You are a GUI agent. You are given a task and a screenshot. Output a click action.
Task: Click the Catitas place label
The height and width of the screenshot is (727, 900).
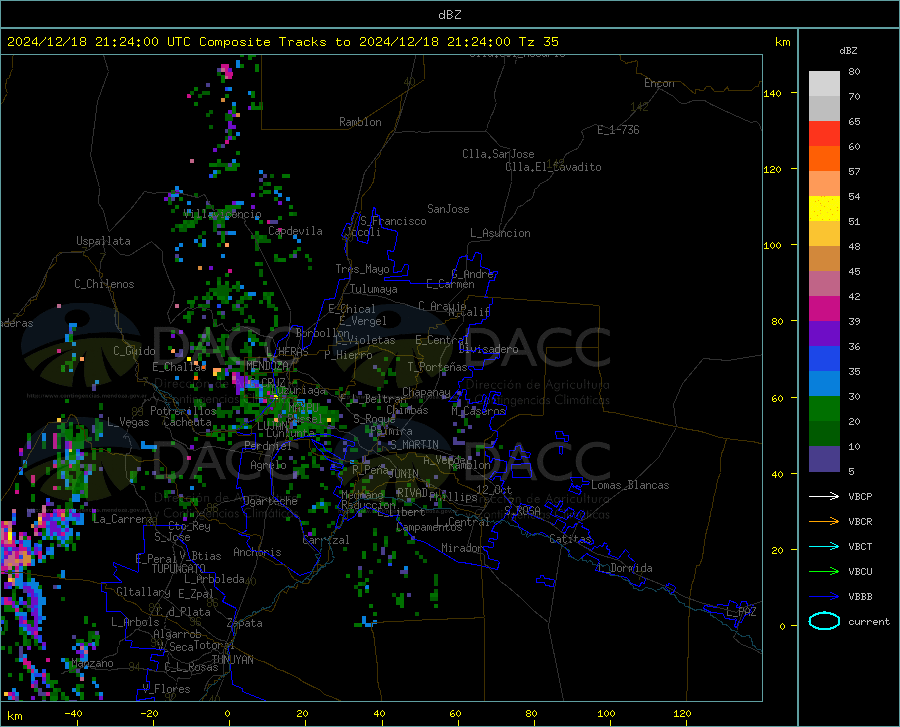click(x=571, y=539)
